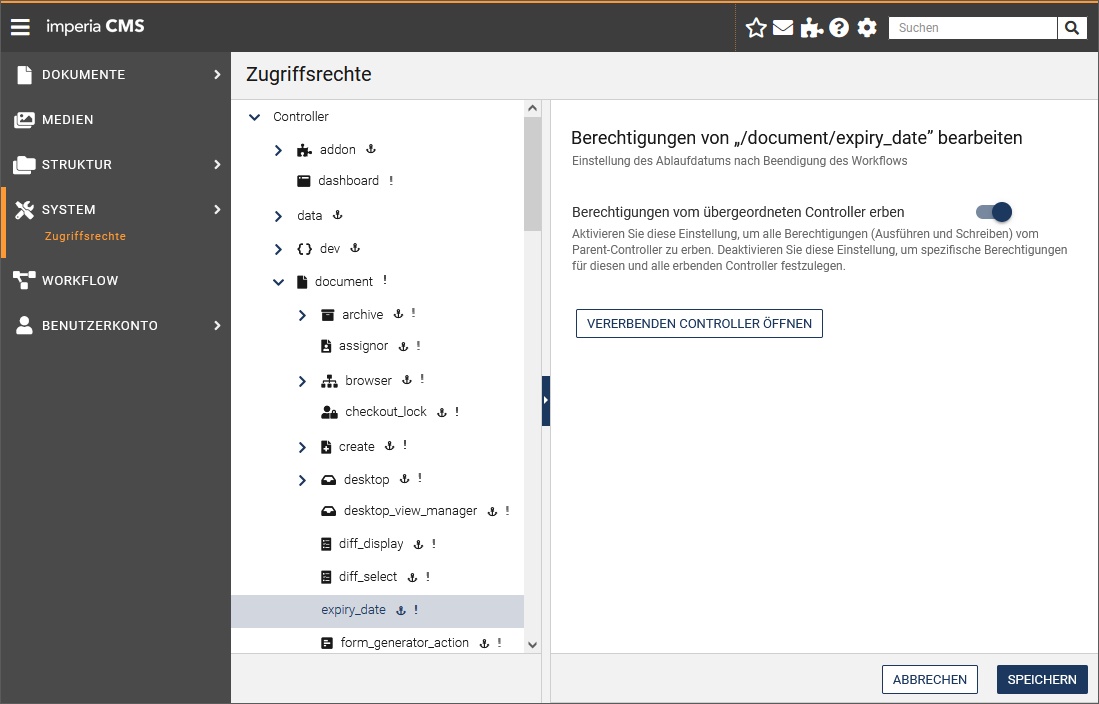Open the System menu

click(x=116, y=210)
